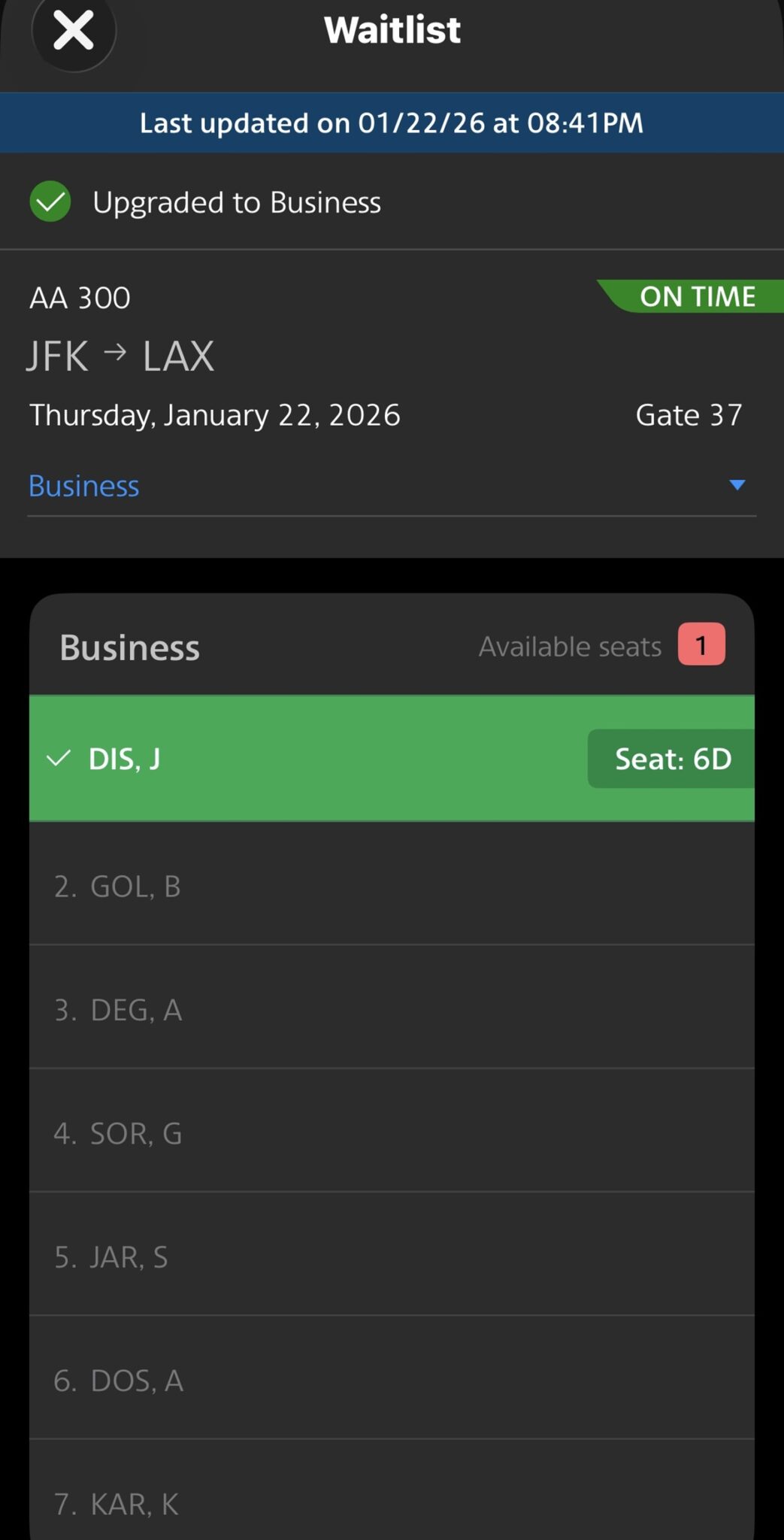Tap the Upgraded to Business message
Screen dimensions: 784x1540
click(x=237, y=202)
